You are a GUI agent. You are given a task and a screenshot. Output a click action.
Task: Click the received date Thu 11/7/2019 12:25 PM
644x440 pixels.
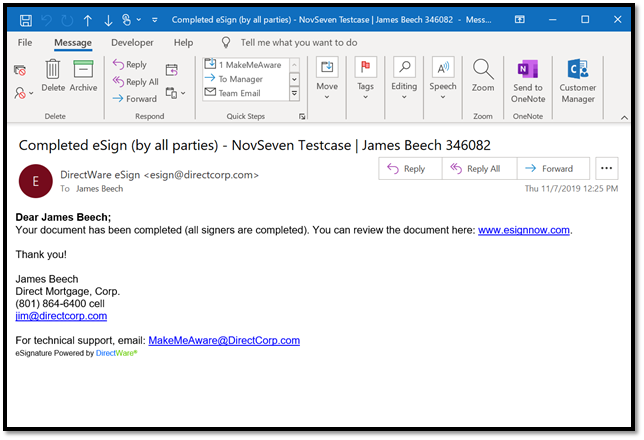(x=571, y=189)
